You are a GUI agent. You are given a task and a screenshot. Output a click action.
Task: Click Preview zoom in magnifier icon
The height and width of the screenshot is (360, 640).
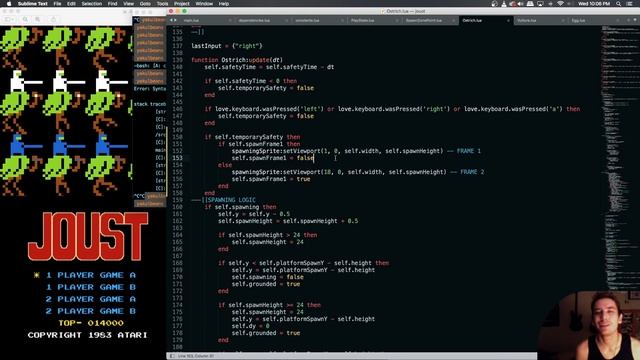pyautogui.click(x=38, y=19)
